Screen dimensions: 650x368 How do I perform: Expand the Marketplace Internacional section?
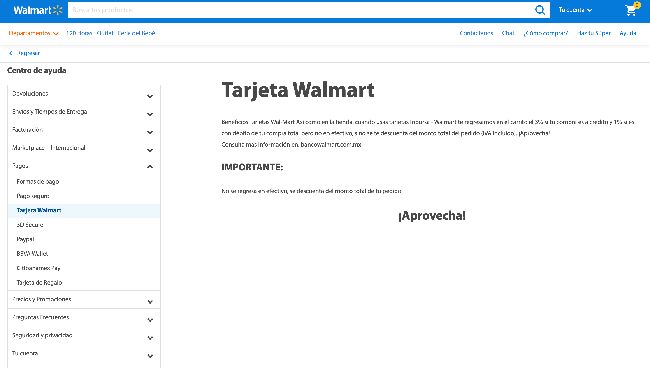point(84,148)
